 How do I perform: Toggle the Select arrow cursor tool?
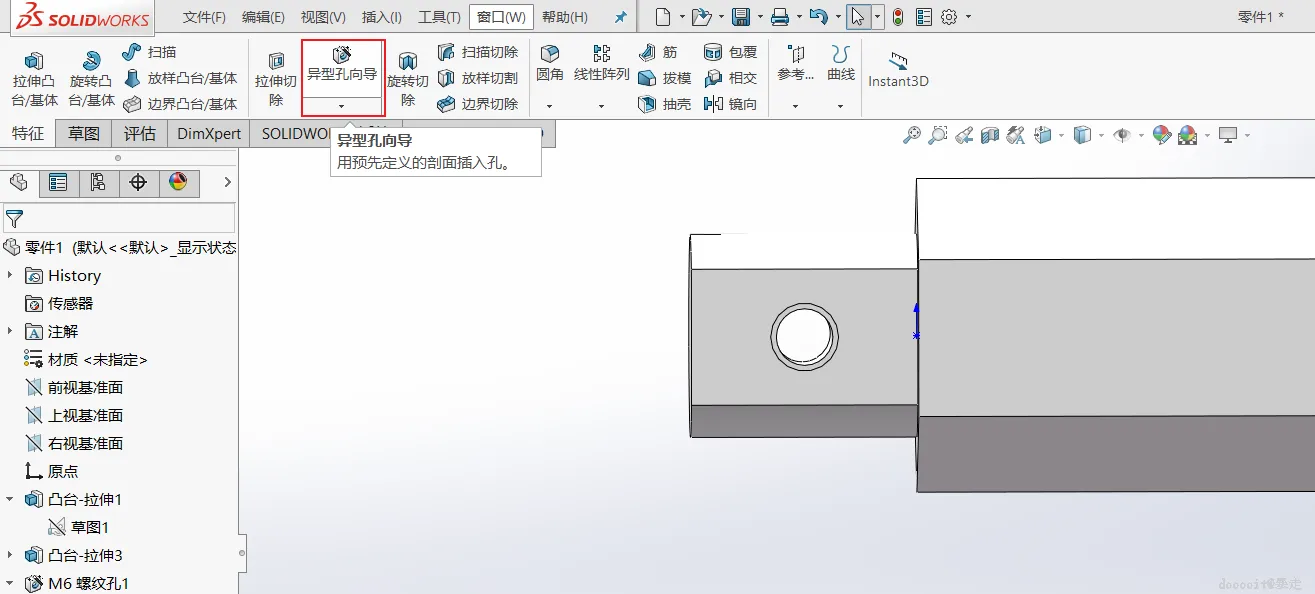[858, 17]
